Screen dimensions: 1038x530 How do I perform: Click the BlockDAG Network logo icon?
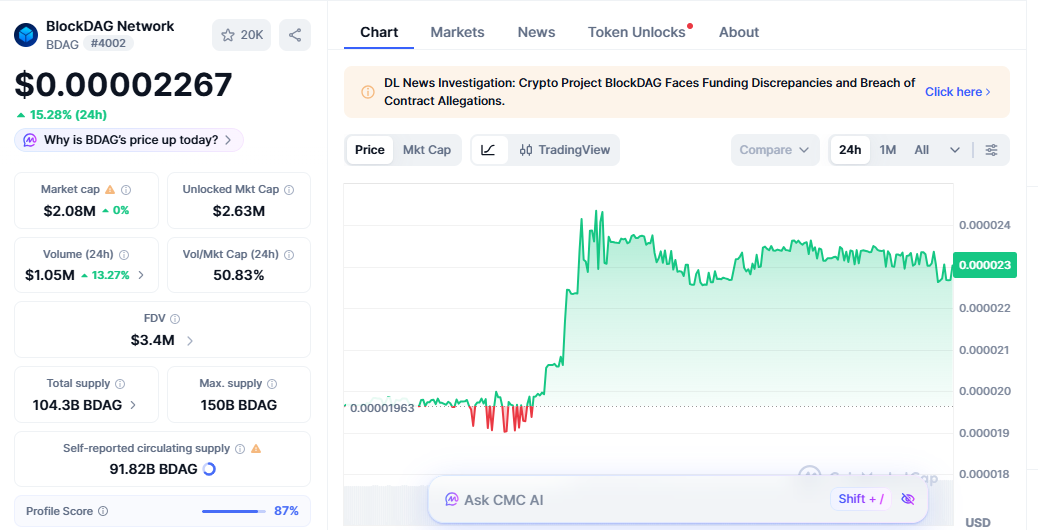click(x=26, y=35)
